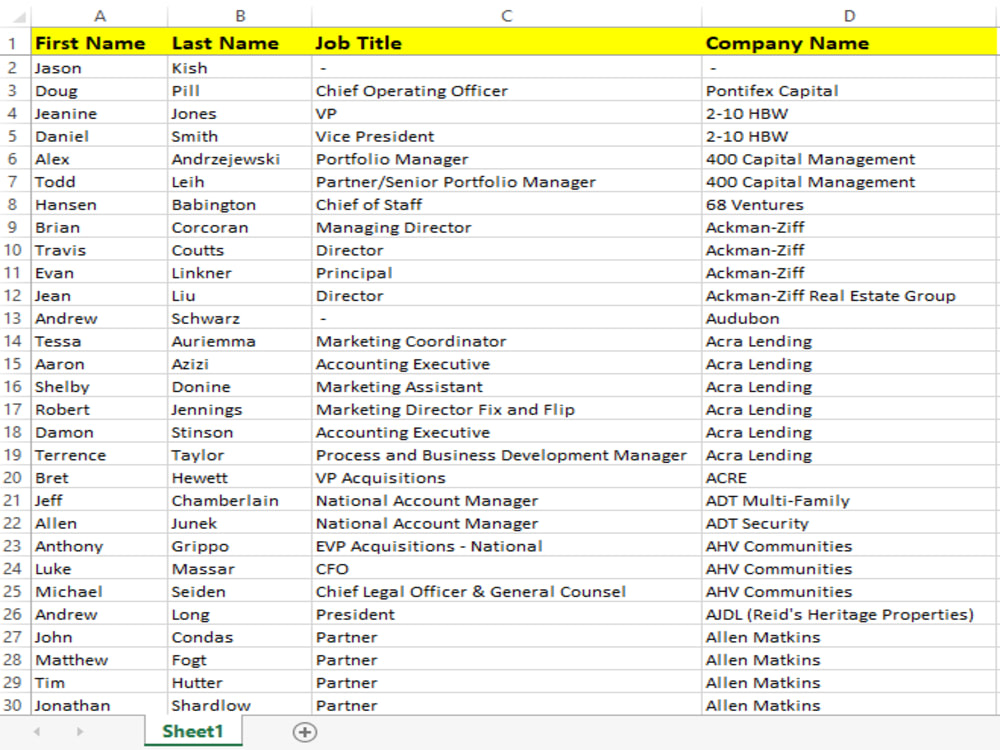Select the 'Principal' cell
This screenshot has height=750, width=1000.
tap(506, 272)
